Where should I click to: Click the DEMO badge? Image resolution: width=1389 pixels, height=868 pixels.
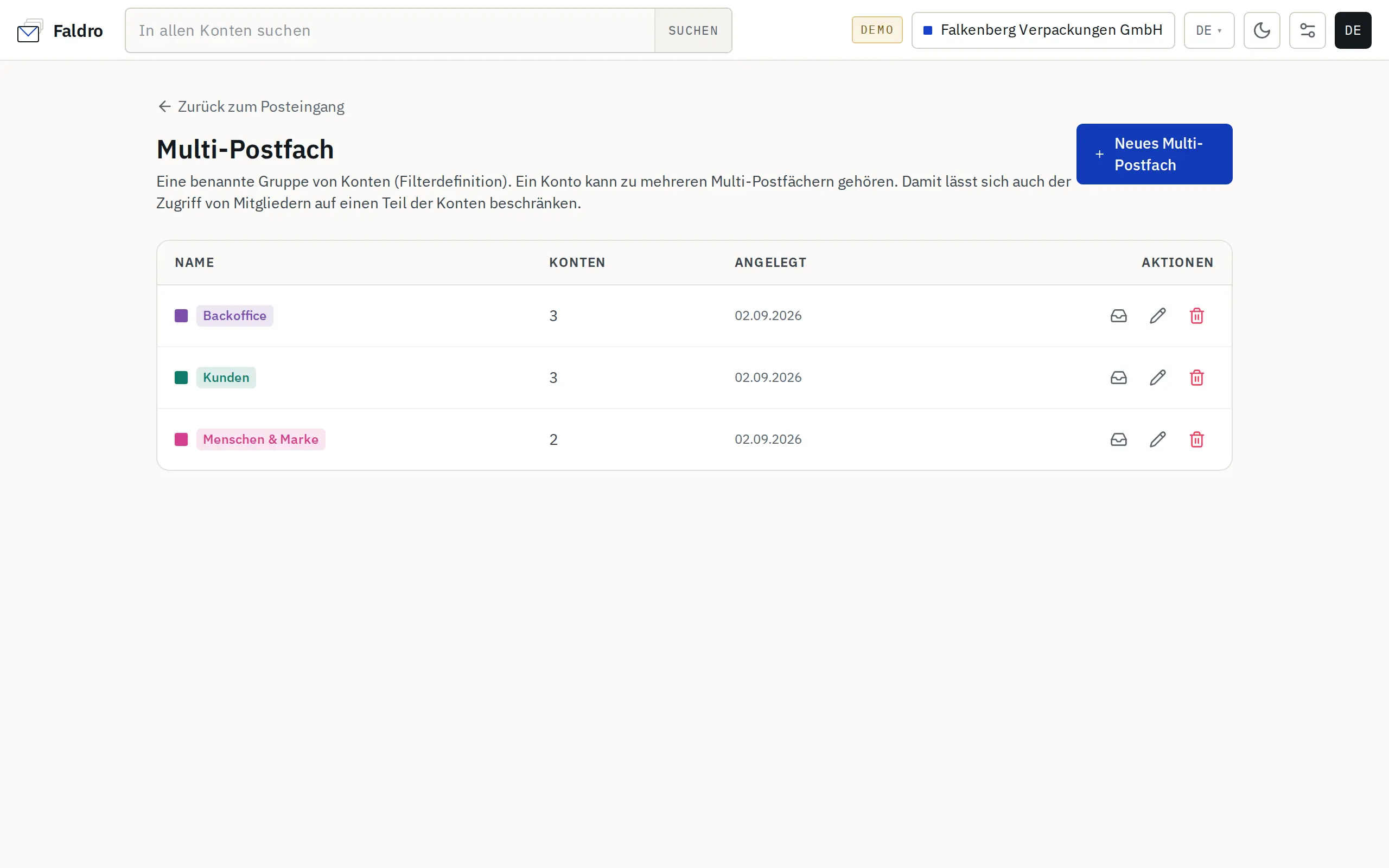click(x=876, y=30)
